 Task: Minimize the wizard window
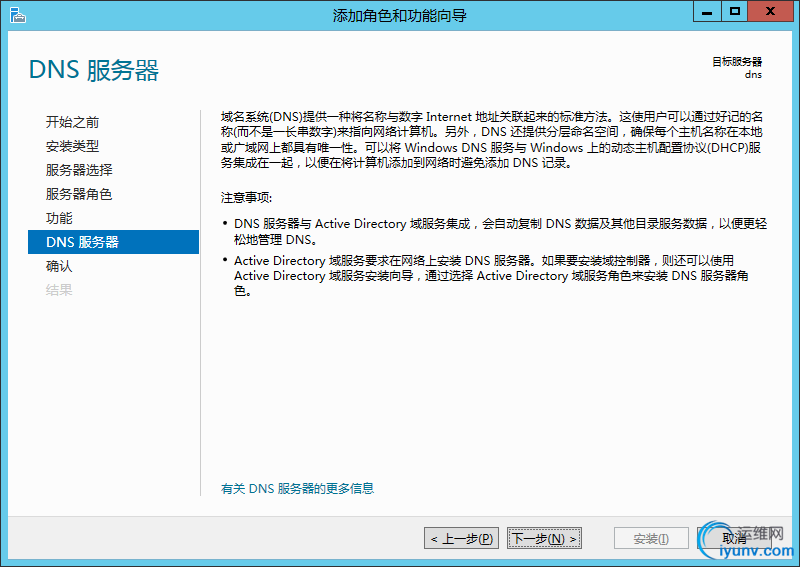707,12
